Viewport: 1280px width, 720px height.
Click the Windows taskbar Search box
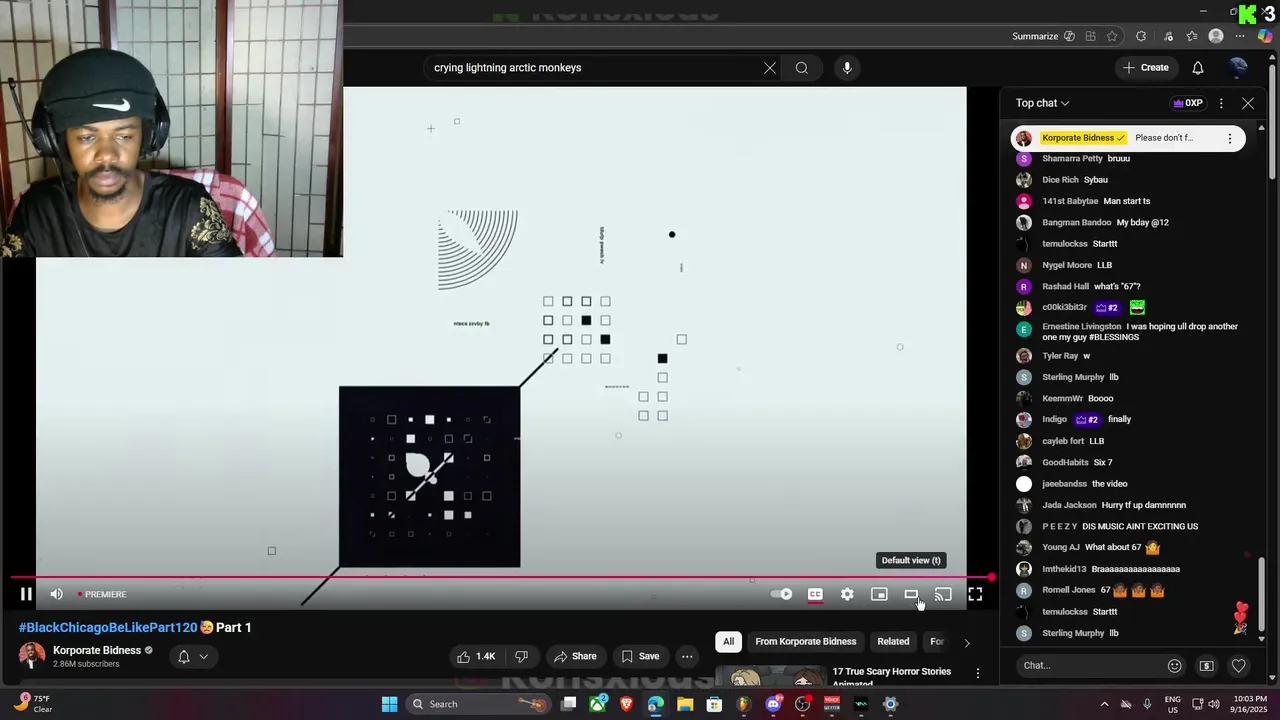click(479, 704)
